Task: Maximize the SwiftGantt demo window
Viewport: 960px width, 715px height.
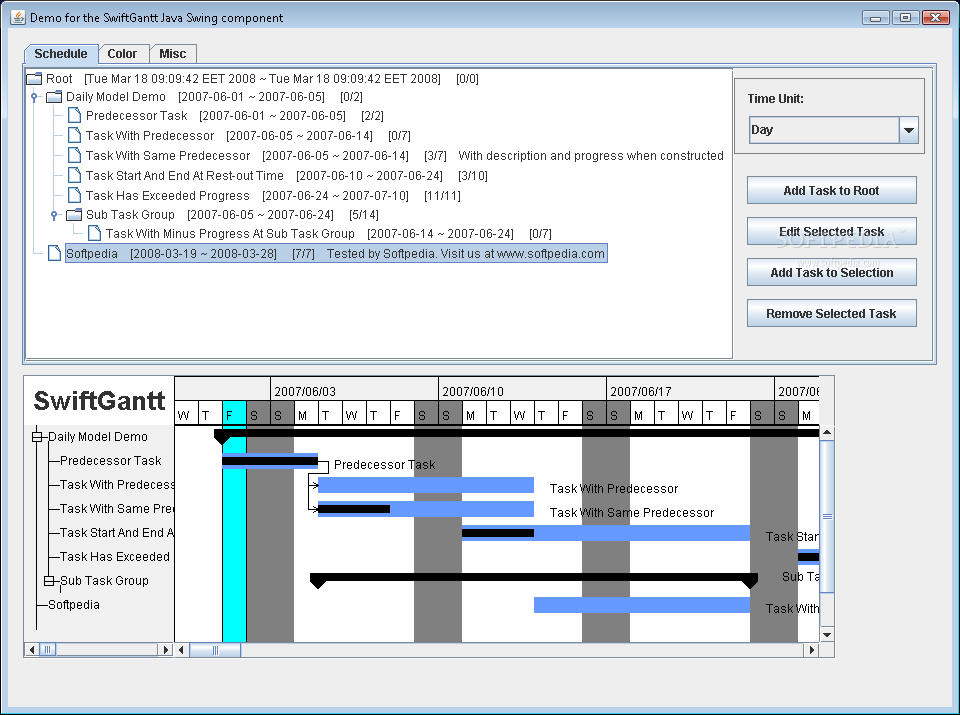Action: click(x=906, y=18)
